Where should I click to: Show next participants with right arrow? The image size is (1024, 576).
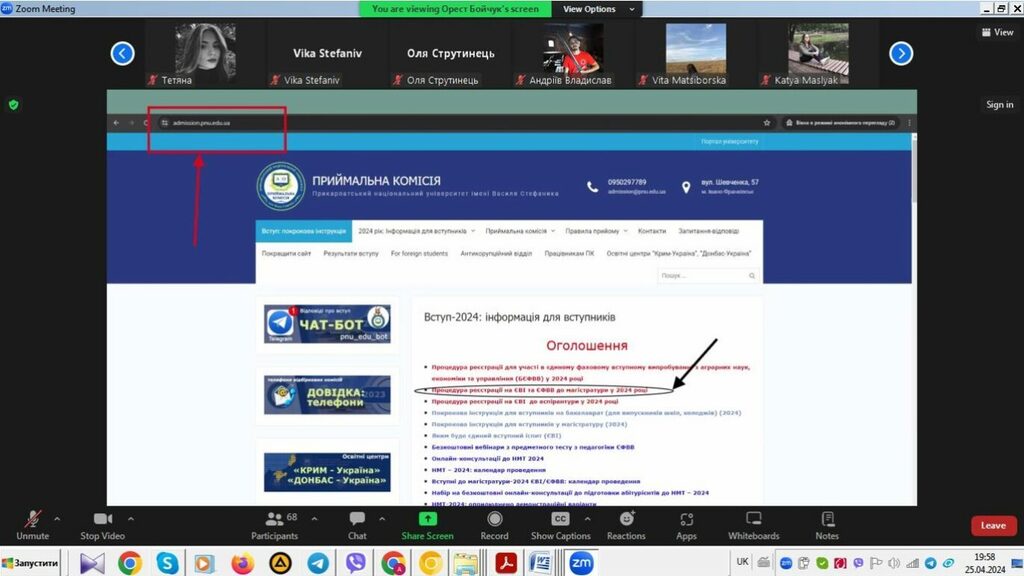pos(900,53)
